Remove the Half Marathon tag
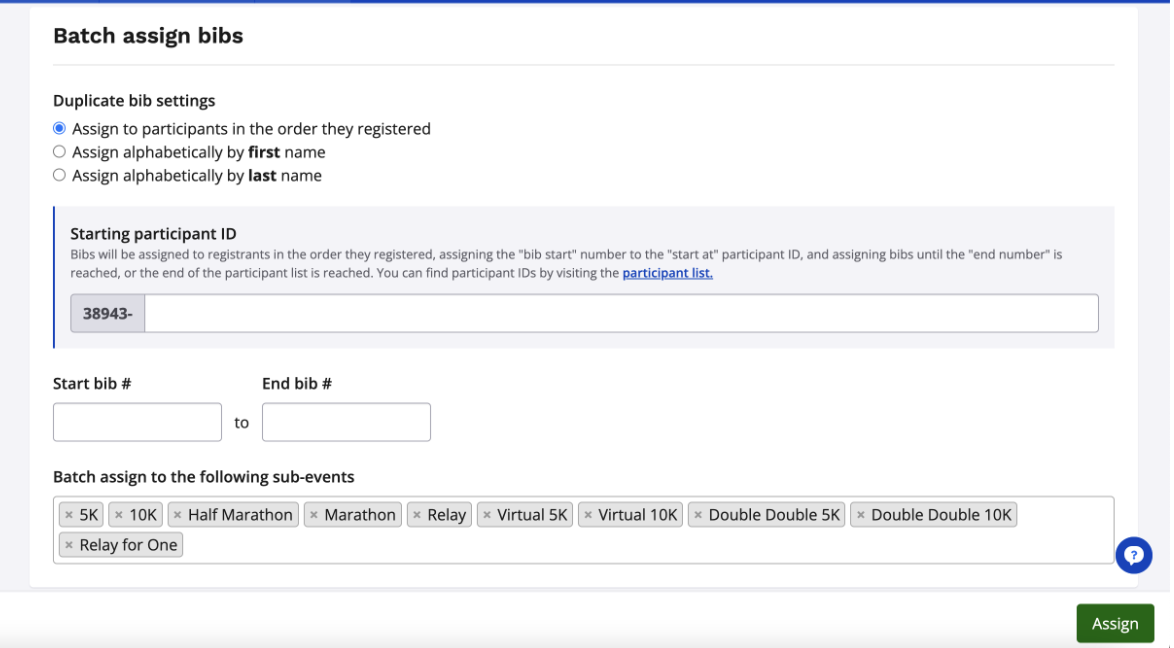This screenshot has width=1174, height=648. (177, 515)
